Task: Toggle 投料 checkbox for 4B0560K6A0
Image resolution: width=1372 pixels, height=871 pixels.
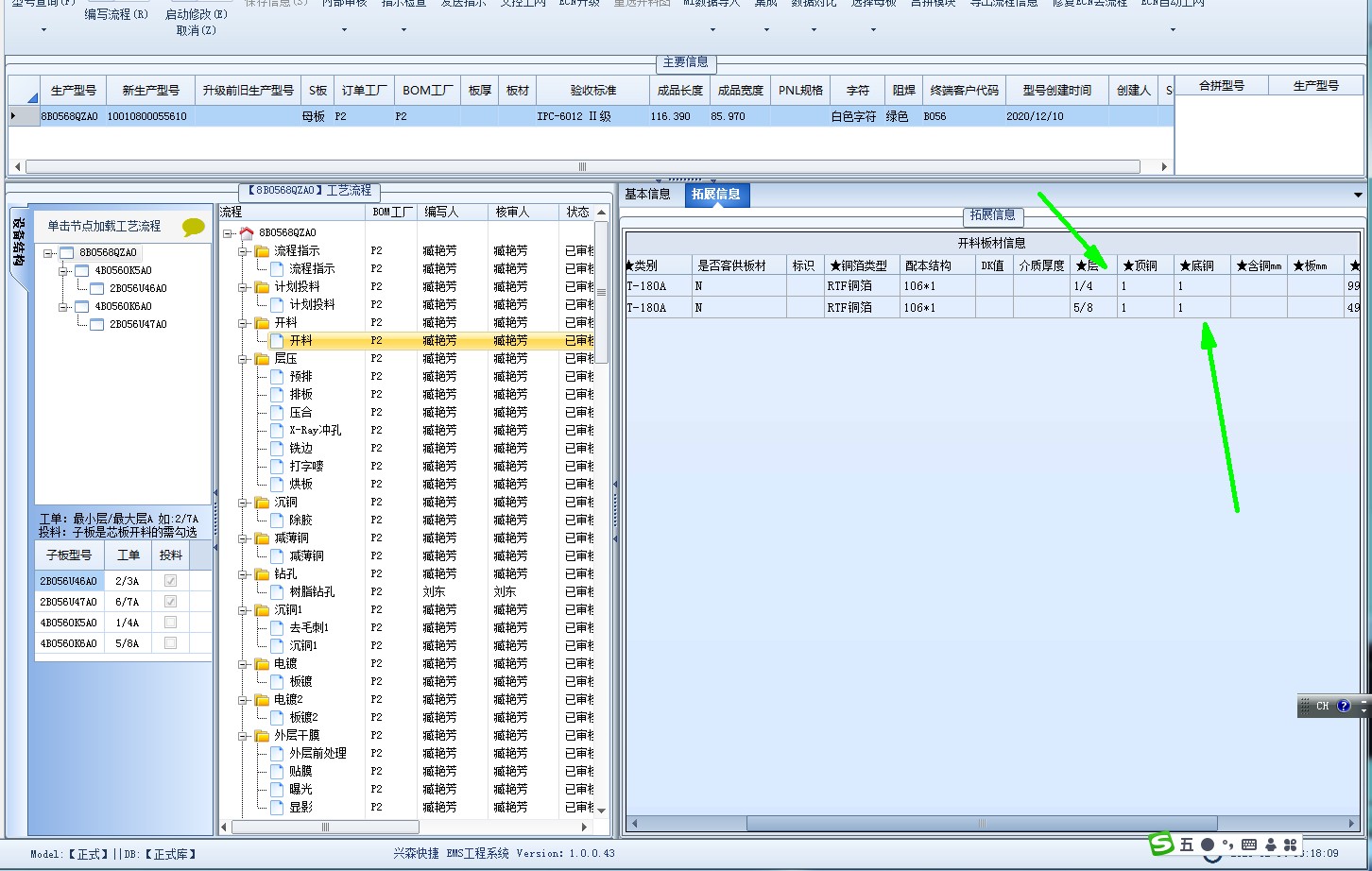Action: click(170, 643)
